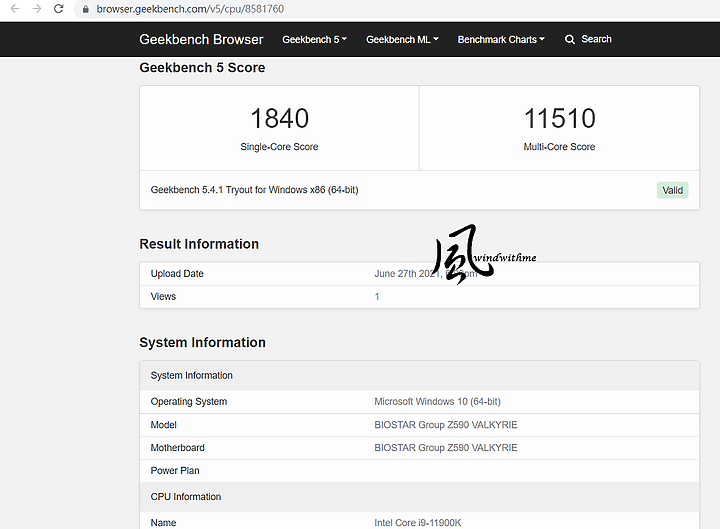Click the magnifier Search icon in navbar

click(x=570, y=39)
